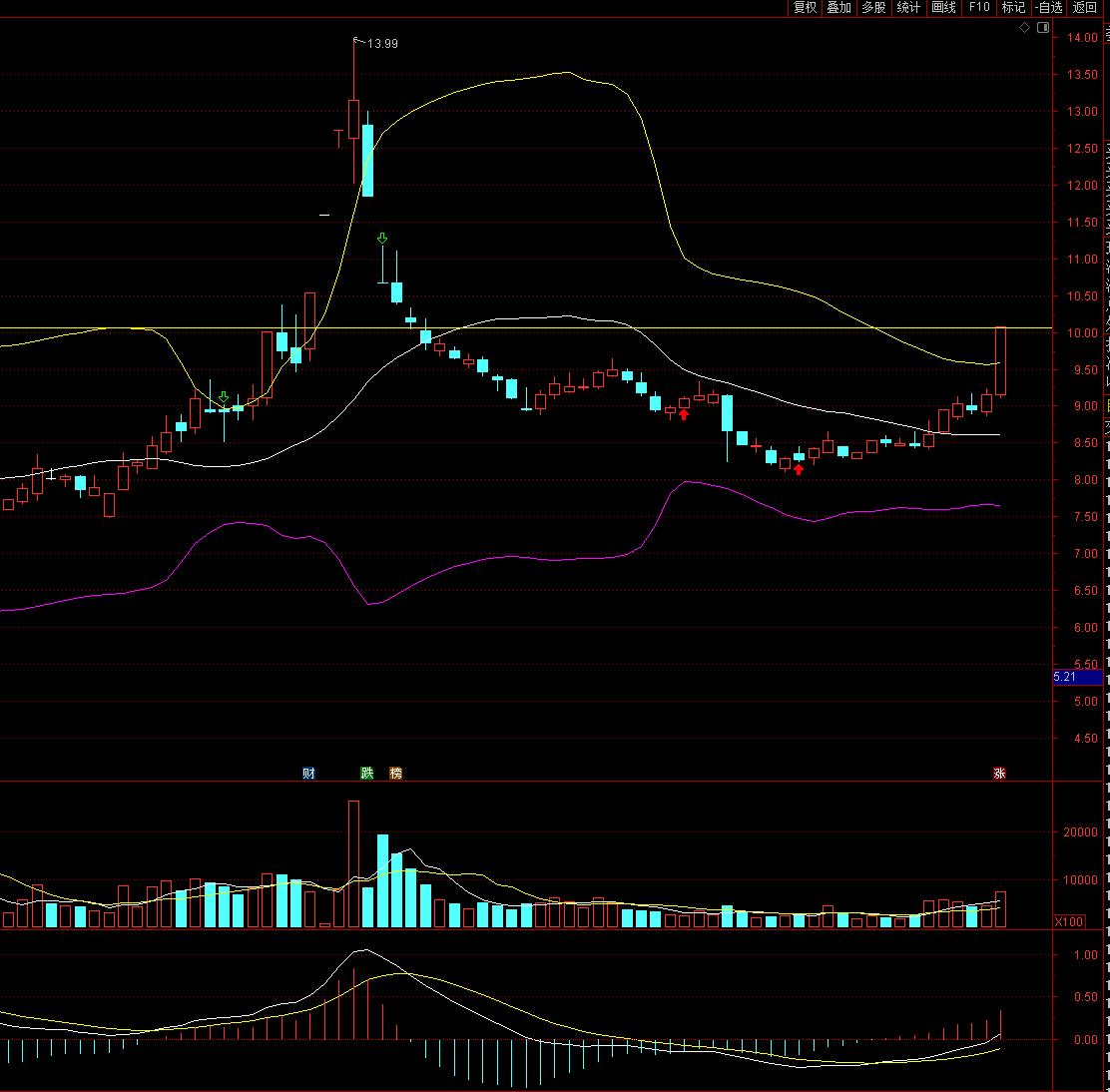Select the 多股 multi-stock view
This screenshot has width=1110, height=1092.
click(873, 8)
